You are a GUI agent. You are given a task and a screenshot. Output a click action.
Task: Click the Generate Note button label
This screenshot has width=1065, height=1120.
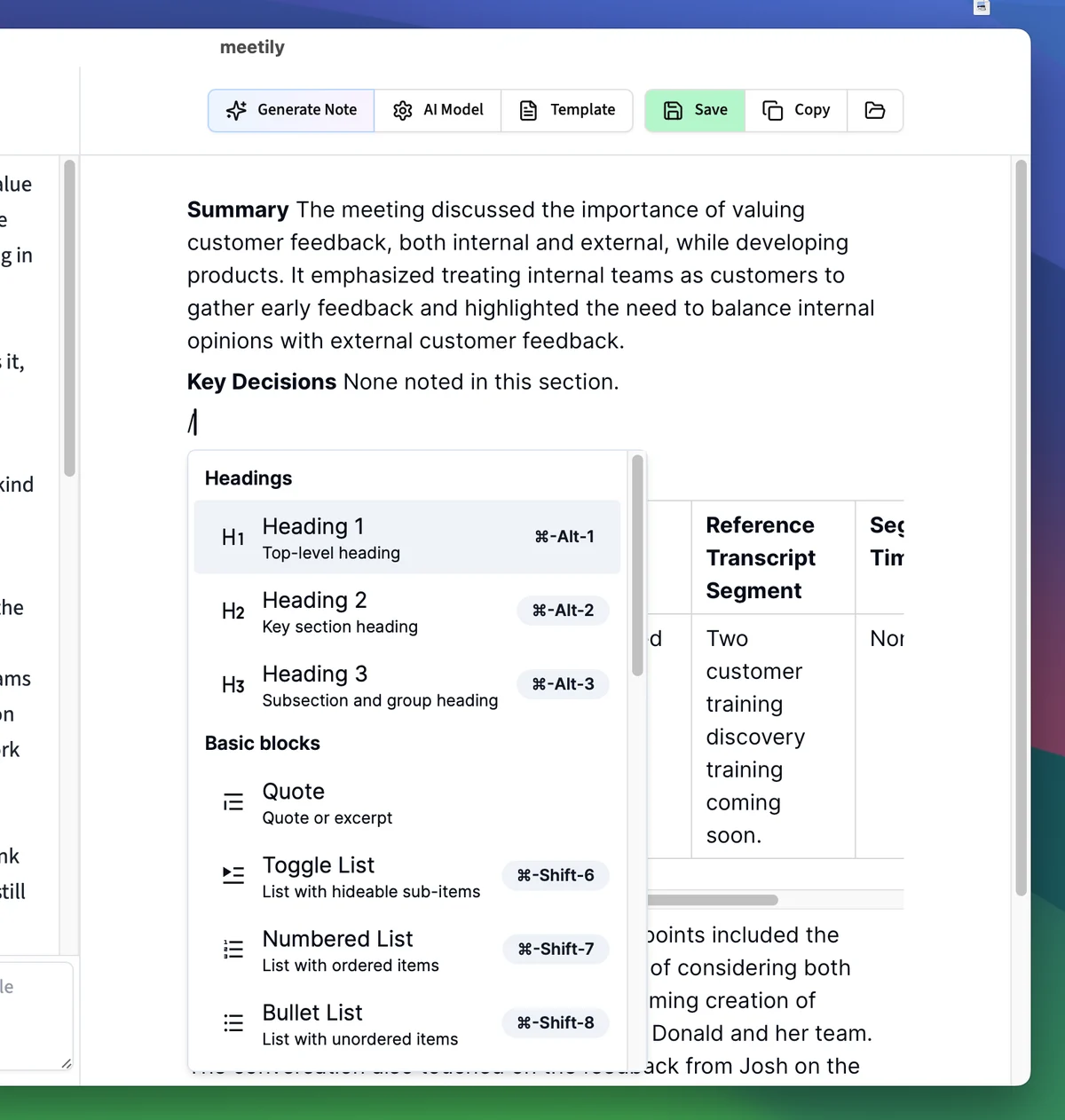307,110
